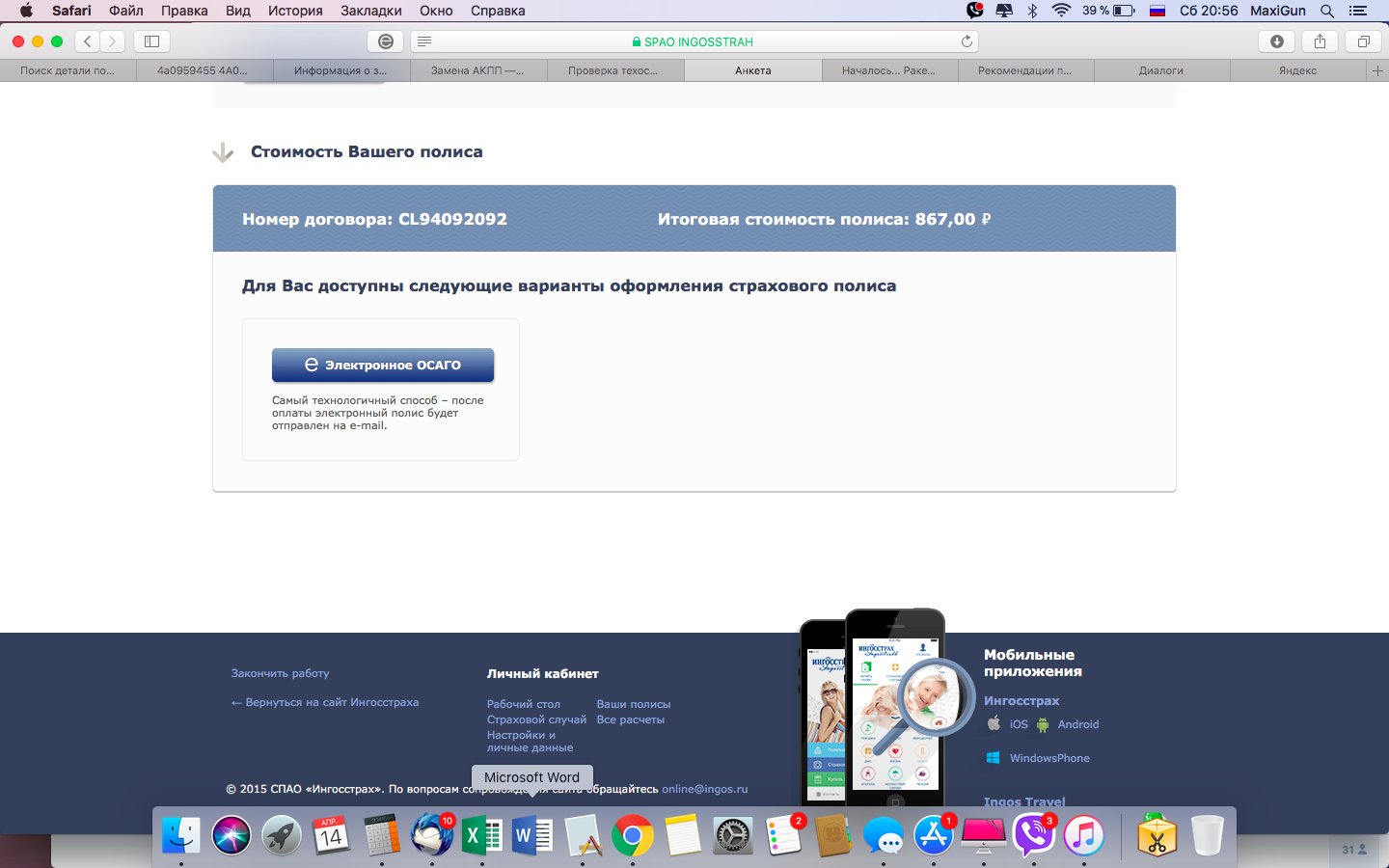Click the Safari sidebar toggle icon
This screenshot has height=868, width=1389.
(x=151, y=41)
